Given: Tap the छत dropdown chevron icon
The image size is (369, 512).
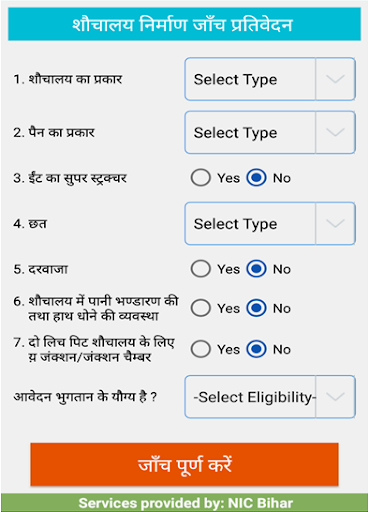Looking at the screenshot, I should [x=335, y=223].
